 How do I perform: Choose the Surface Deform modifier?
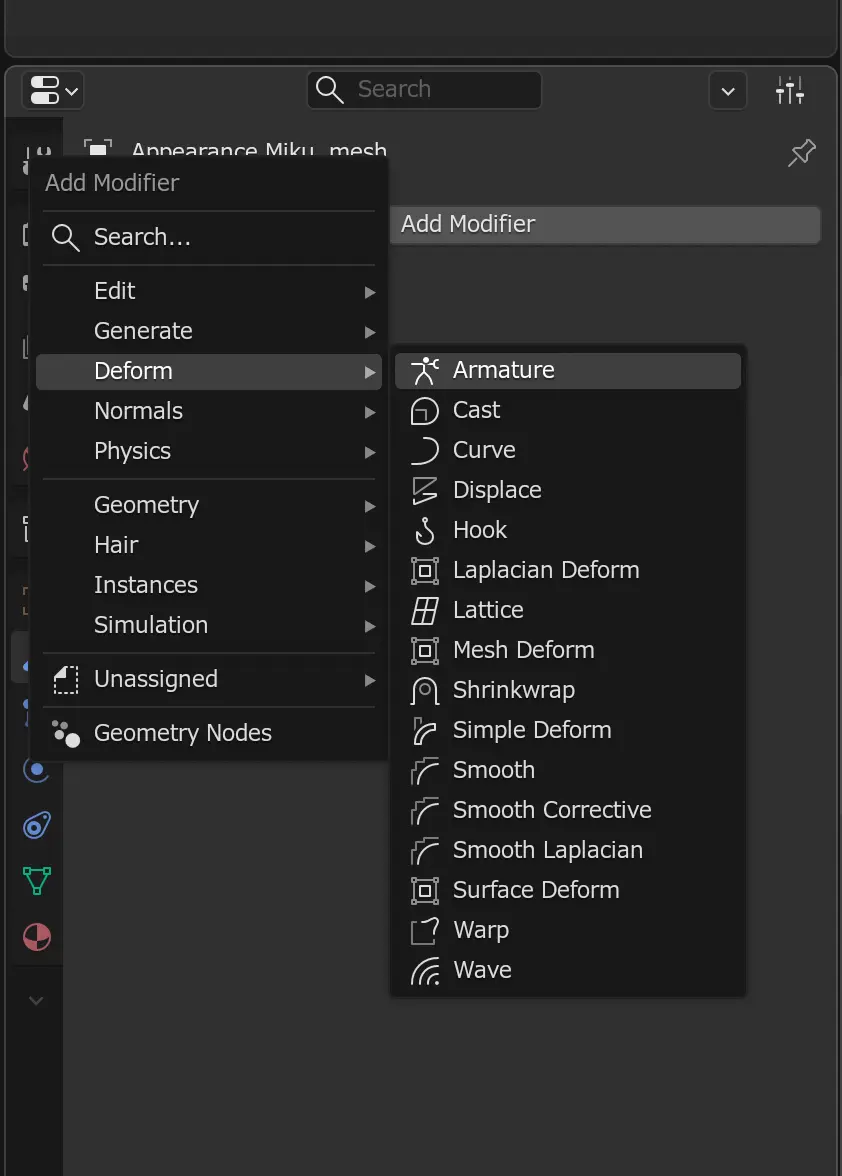click(x=568, y=890)
